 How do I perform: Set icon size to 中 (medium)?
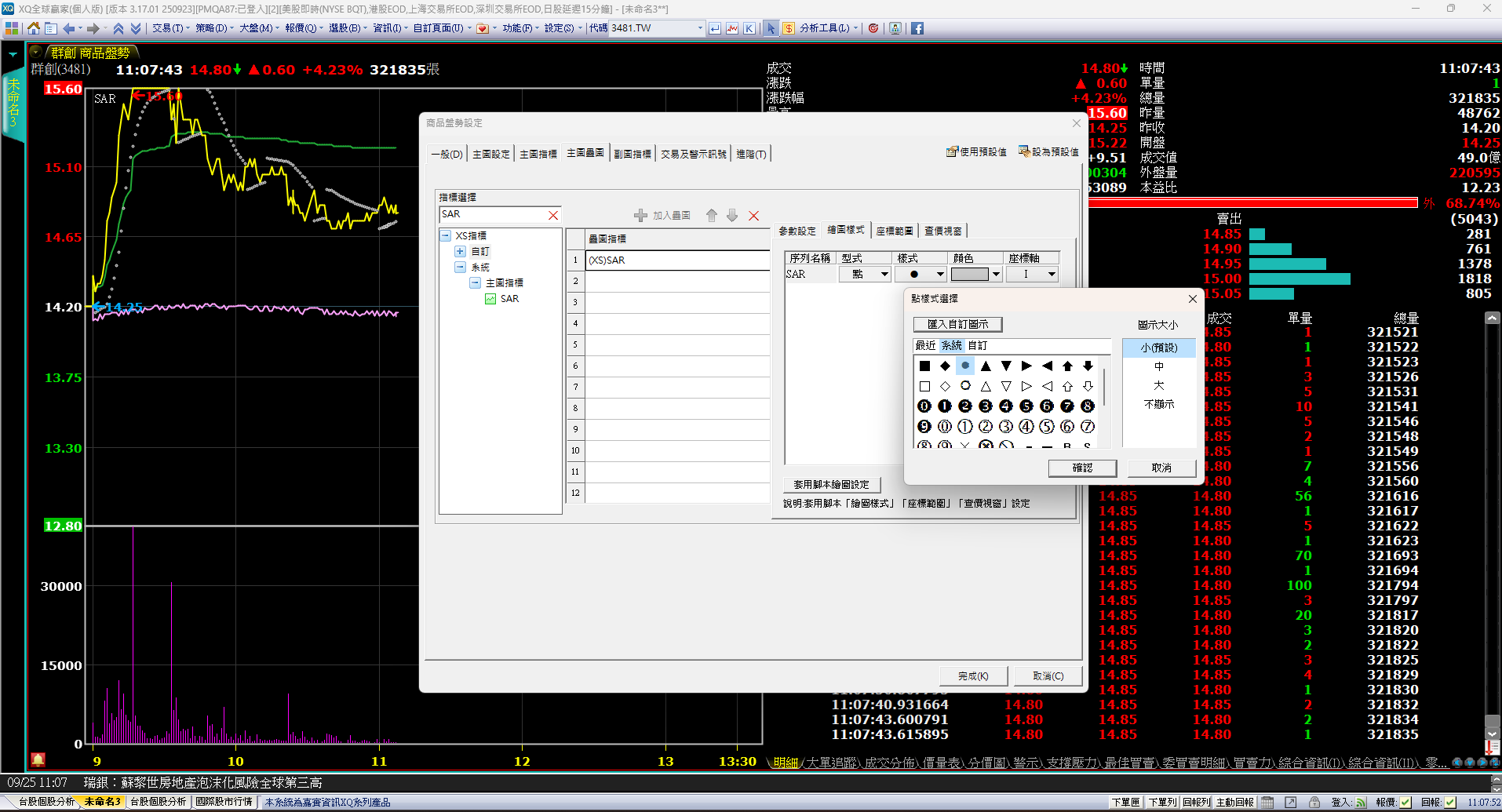click(x=1159, y=366)
